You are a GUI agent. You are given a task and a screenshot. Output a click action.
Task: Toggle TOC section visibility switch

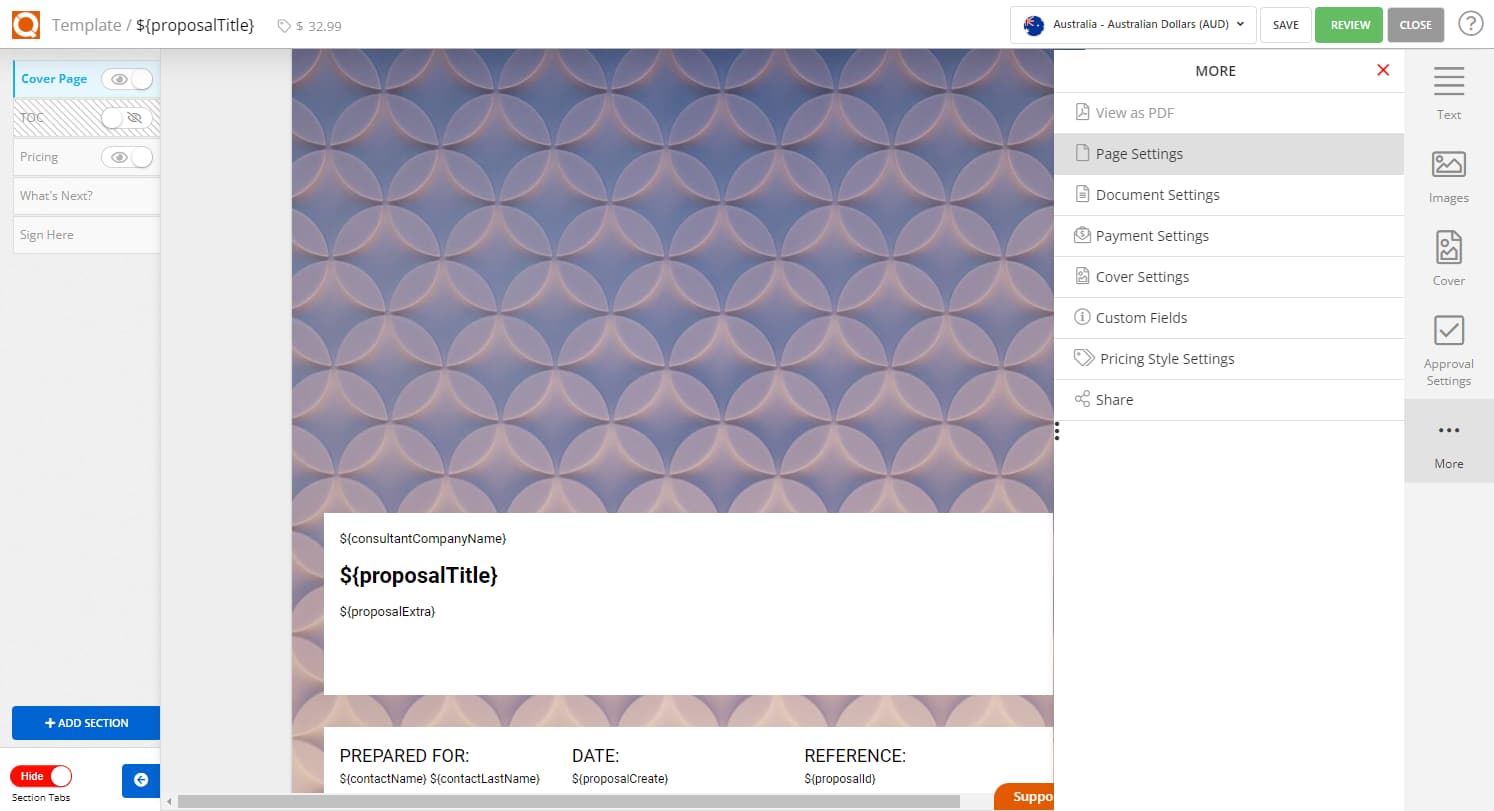pyautogui.click(x=126, y=118)
